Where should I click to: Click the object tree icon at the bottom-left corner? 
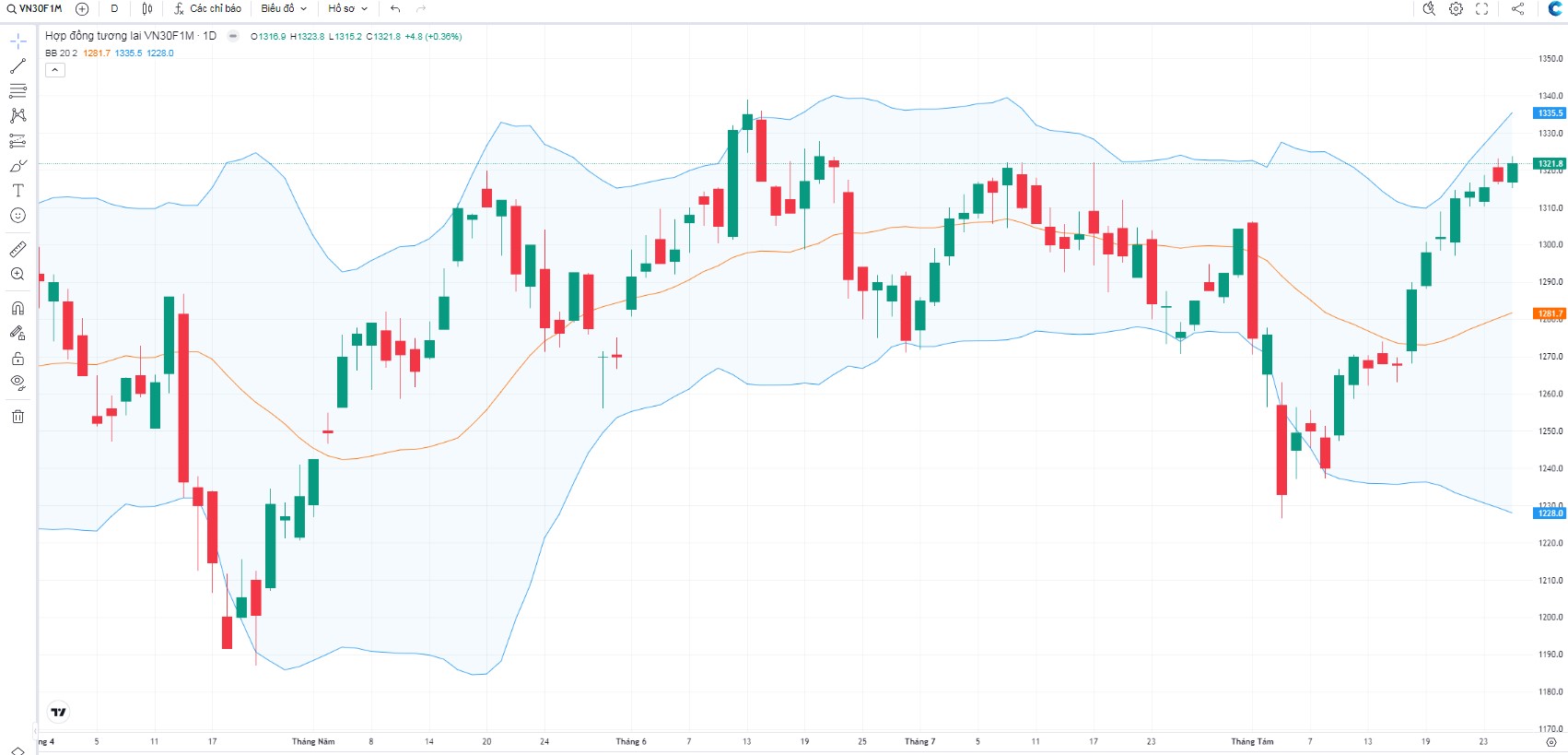coord(18,750)
